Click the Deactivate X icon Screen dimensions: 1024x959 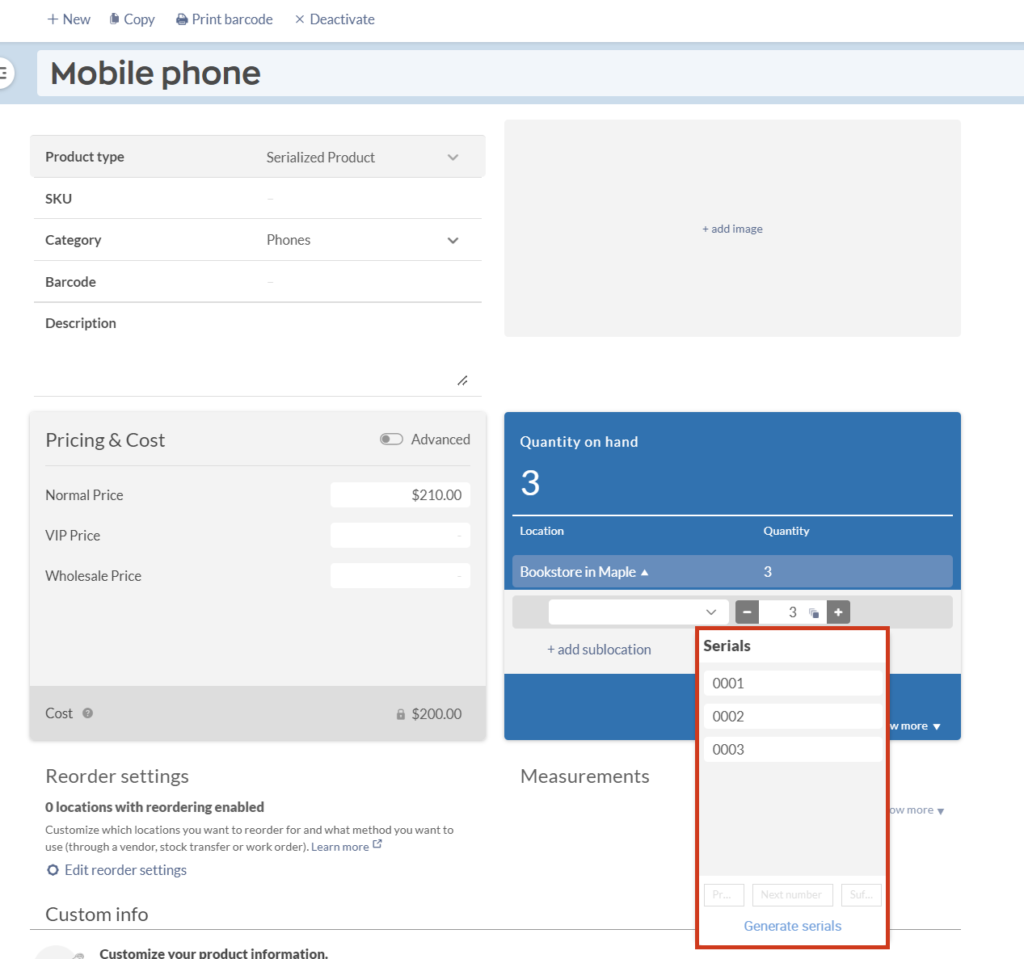[x=299, y=19]
